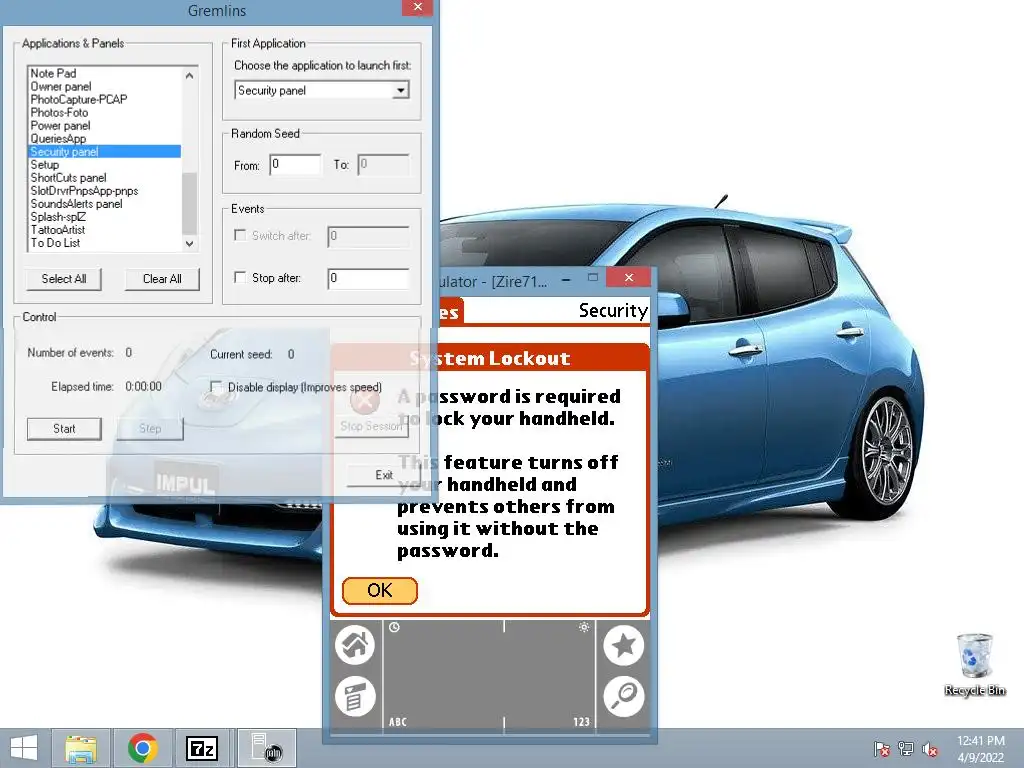Close the Palm emulator window
The image size is (1024, 768).
click(628, 278)
